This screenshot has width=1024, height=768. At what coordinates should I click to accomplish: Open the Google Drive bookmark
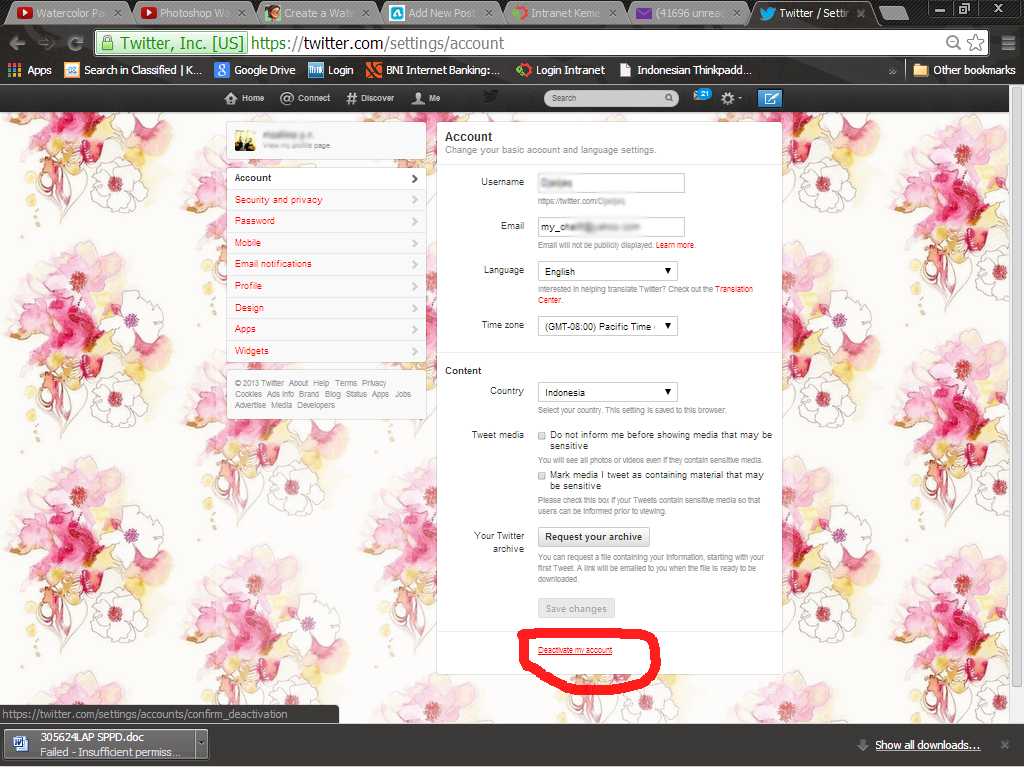point(255,70)
